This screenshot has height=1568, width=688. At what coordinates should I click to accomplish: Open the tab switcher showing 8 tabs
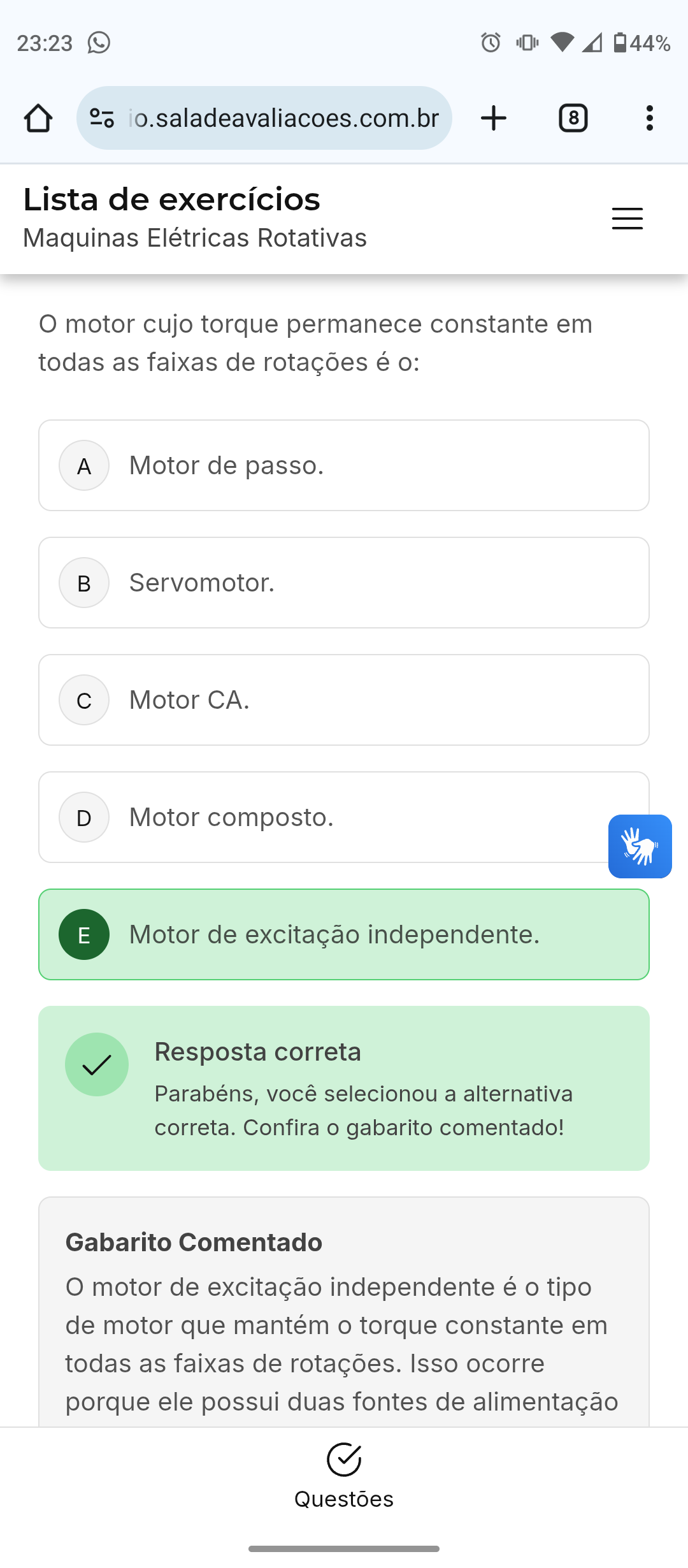[573, 118]
